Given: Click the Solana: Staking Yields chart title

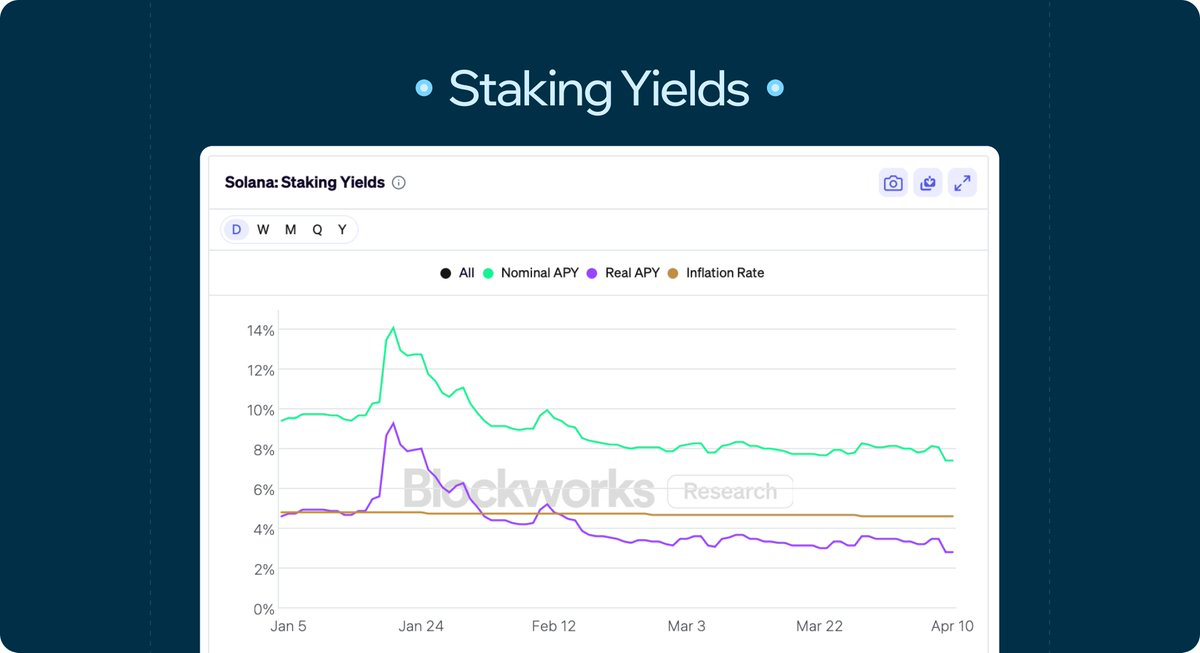Looking at the screenshot, I should (x=303, y=183).
